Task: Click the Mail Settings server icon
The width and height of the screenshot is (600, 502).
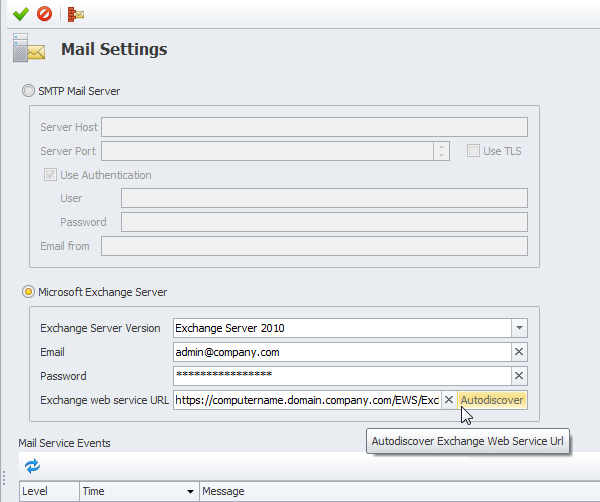Action: (x=30, y=49)
